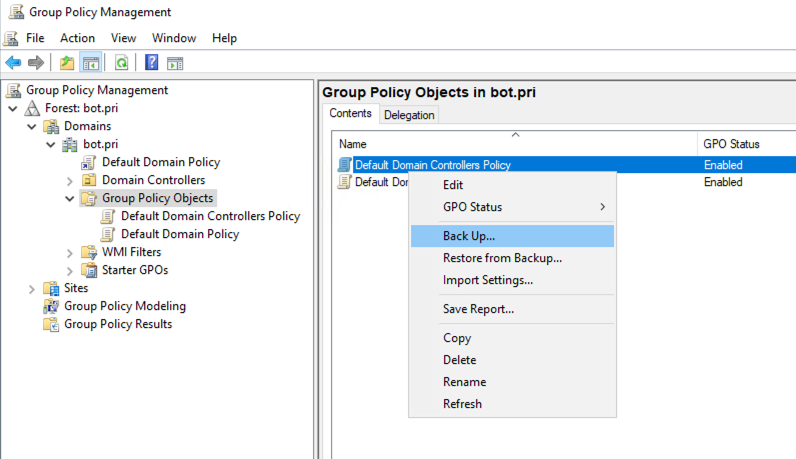Screen dimensions: 796x459
Task: Select the Sites tree label
Action: (76, 288)
